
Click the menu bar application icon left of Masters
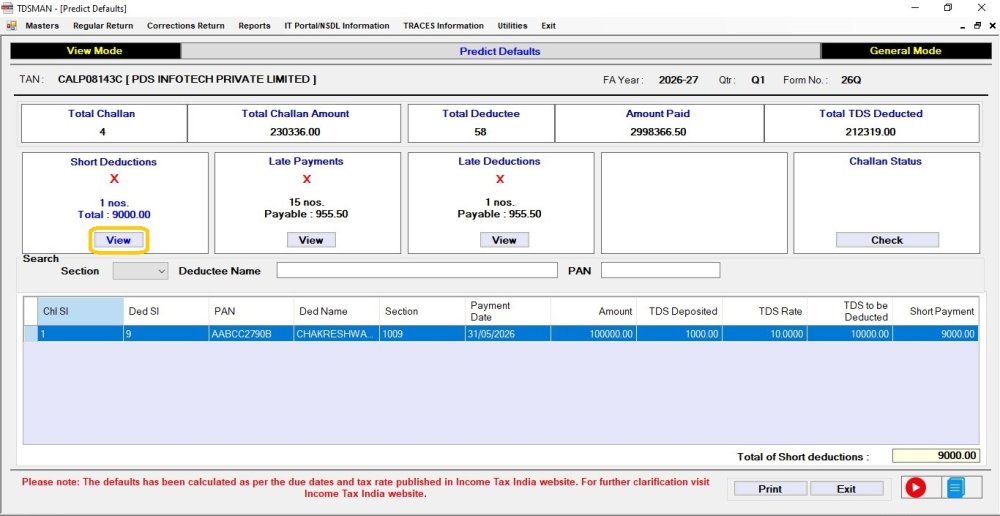coord(11,26)
